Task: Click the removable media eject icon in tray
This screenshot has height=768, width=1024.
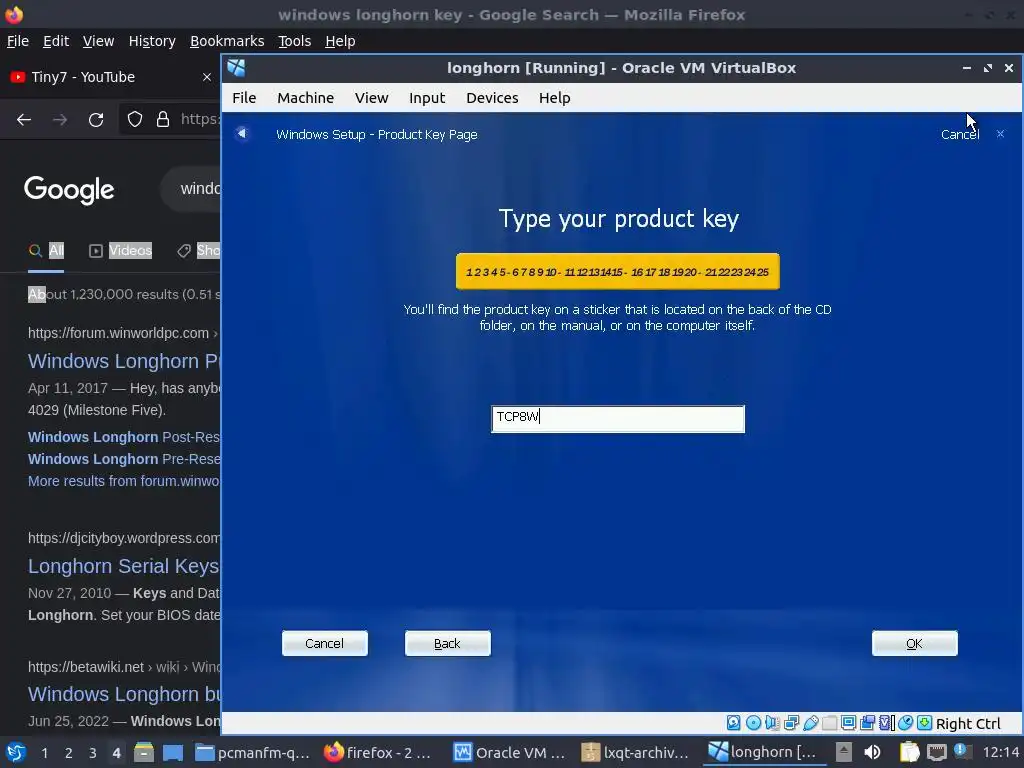Action: [844, 752]
